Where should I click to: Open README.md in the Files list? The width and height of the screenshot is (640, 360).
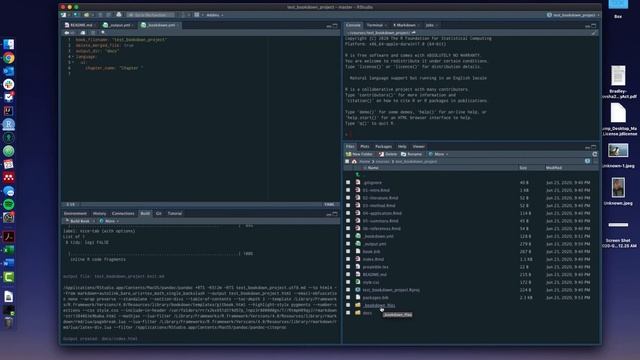click(374, 275)
